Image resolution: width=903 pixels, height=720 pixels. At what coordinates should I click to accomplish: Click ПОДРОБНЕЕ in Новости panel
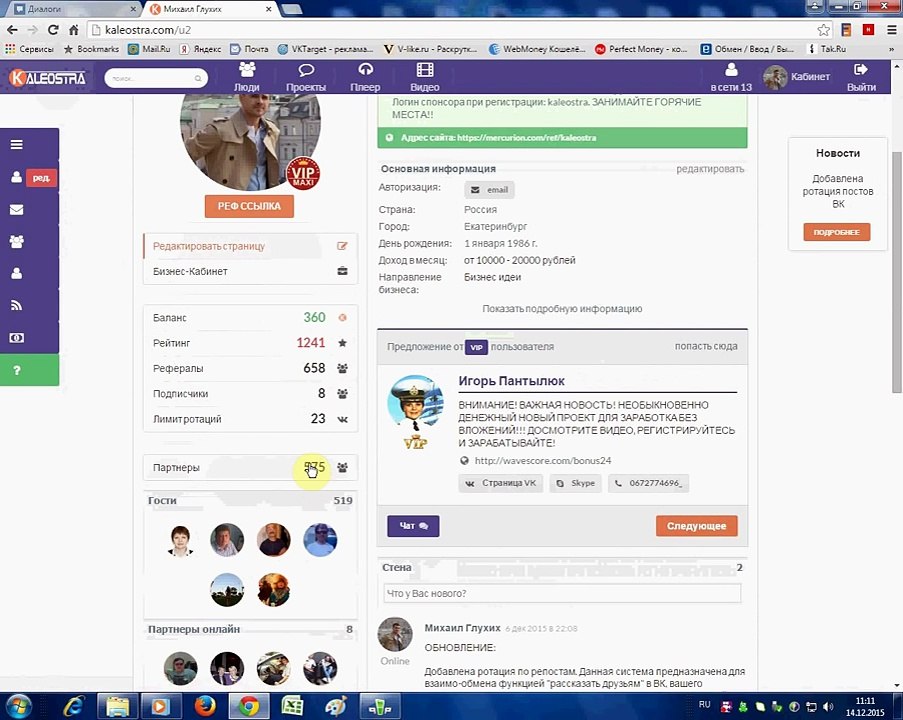click(837, 232)
